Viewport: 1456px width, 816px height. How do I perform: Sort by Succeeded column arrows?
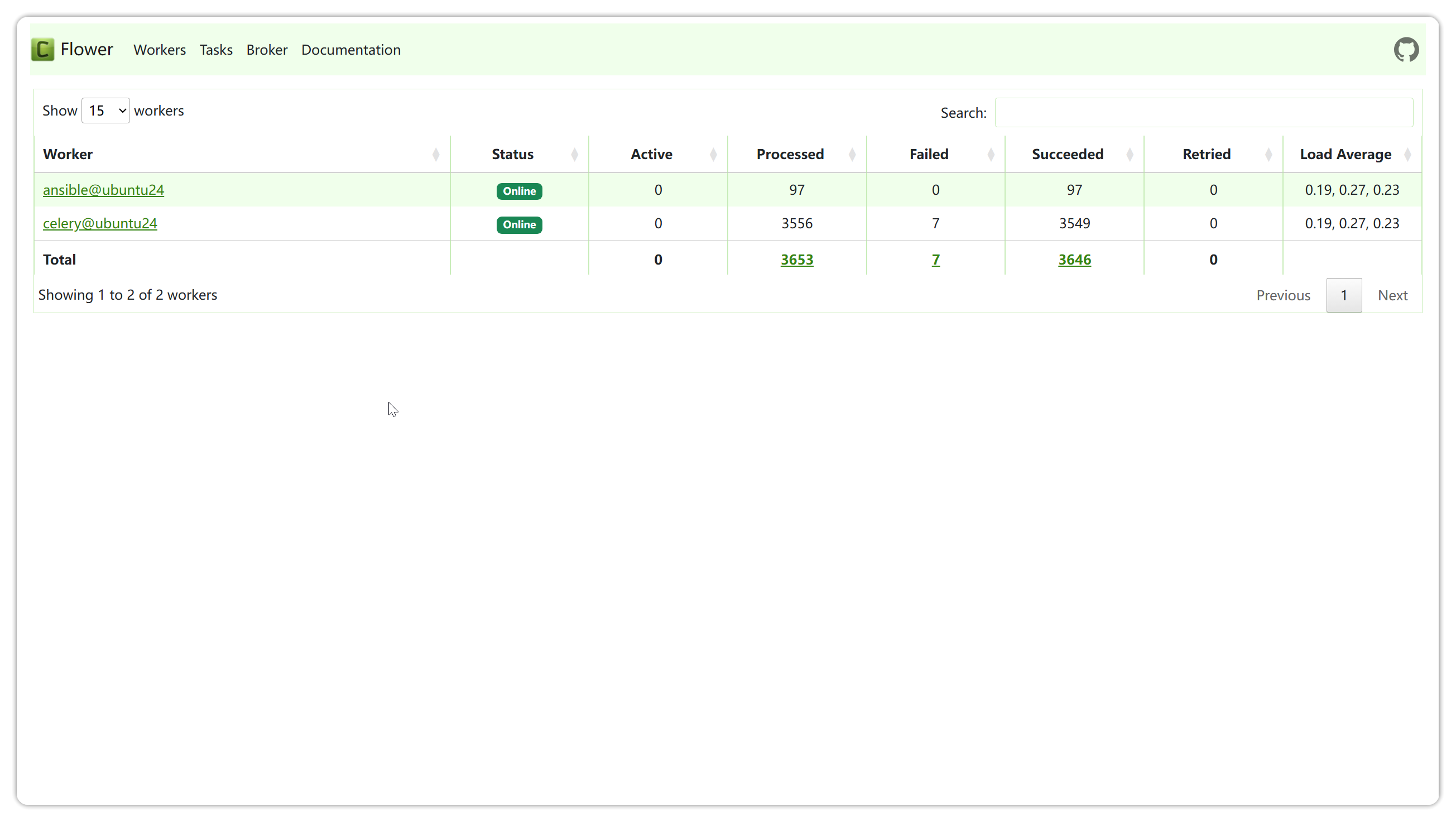1130,154
